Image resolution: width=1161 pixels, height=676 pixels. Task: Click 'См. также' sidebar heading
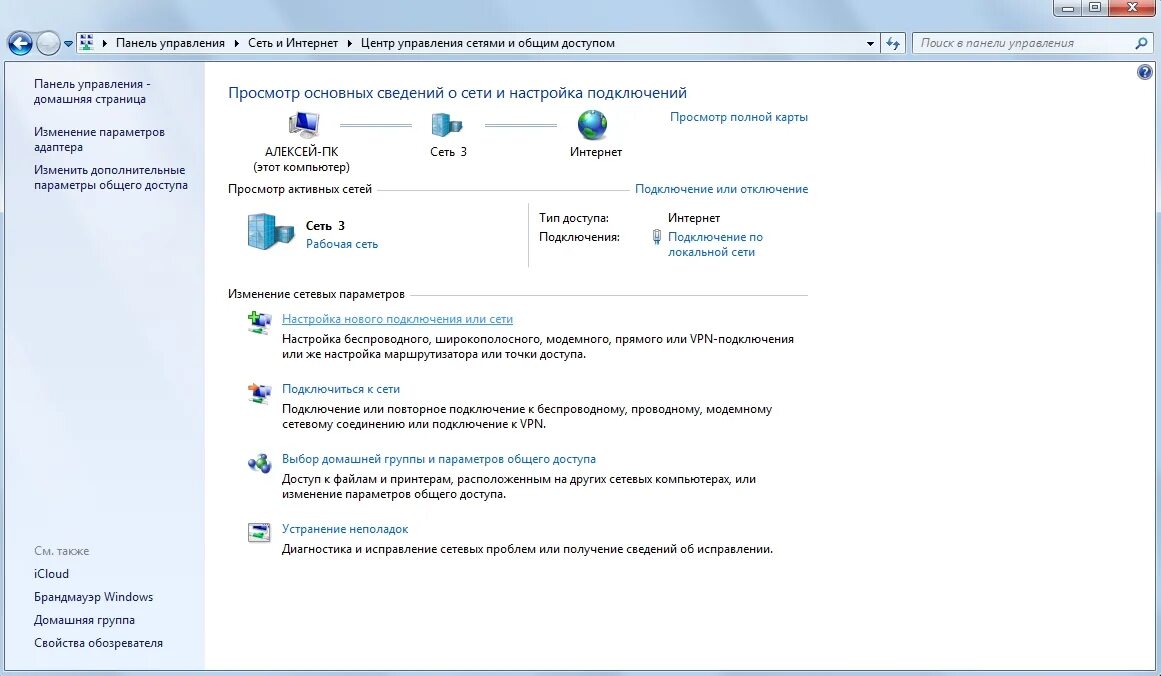pos(61,551)
